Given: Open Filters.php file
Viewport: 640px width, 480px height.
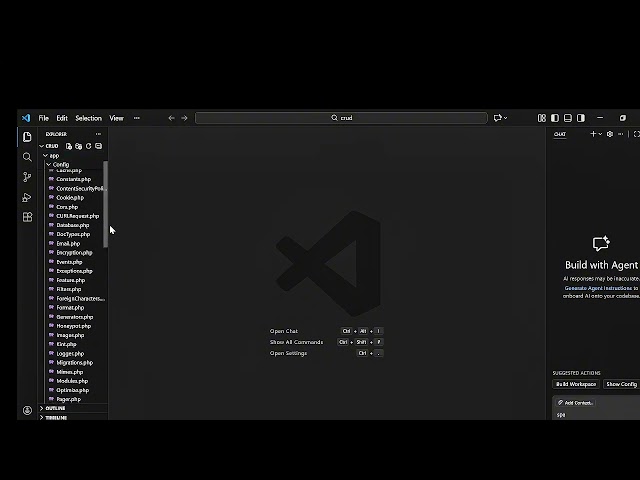Looking at the screenshot, I should click(x=69, y=289).
